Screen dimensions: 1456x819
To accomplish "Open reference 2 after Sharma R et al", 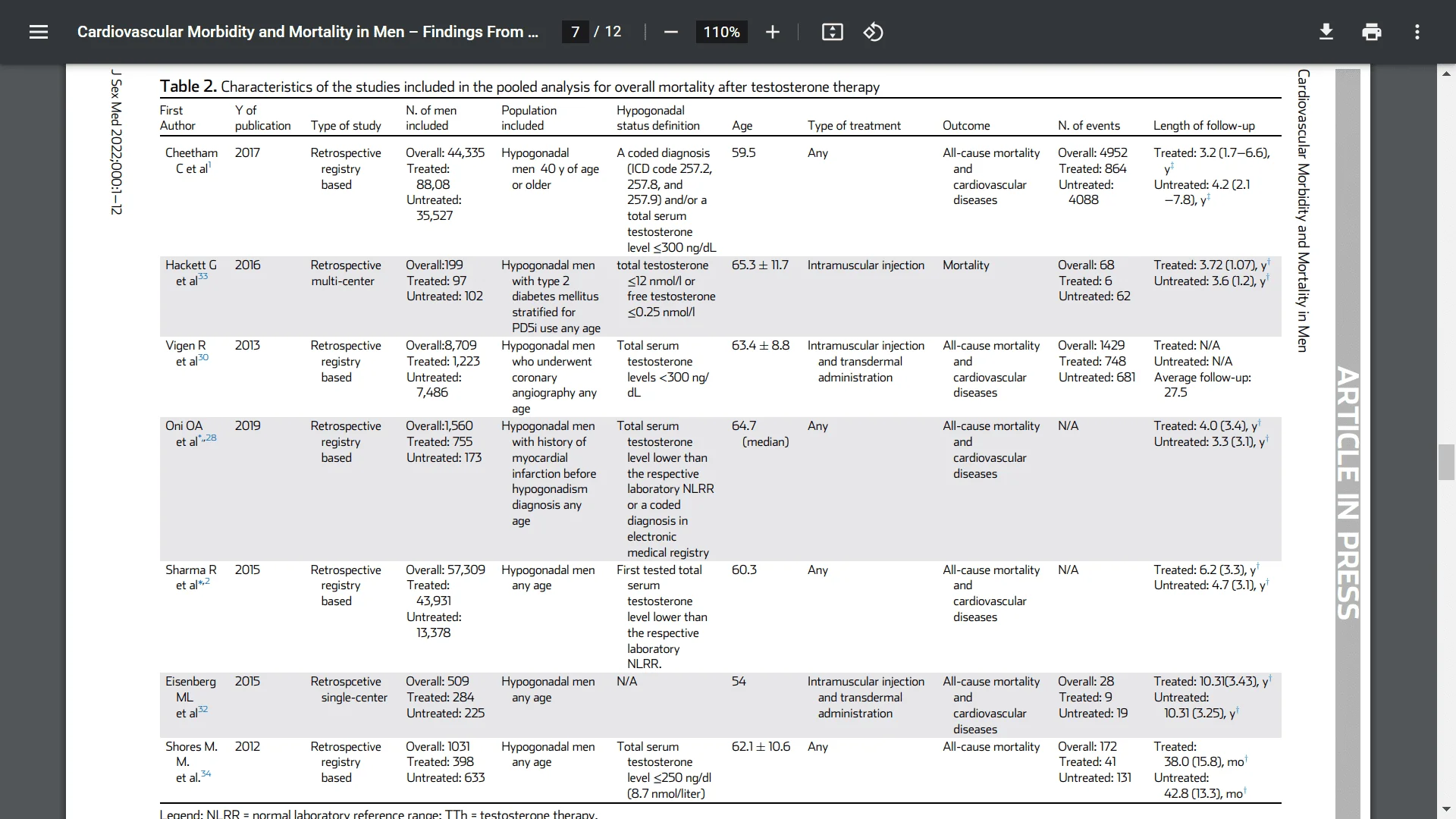I will click(x=206, y=582).
